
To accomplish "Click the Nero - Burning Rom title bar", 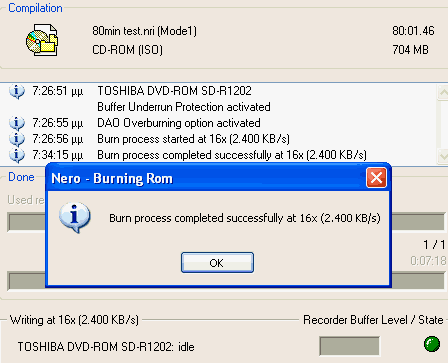I will click(207, 178).
